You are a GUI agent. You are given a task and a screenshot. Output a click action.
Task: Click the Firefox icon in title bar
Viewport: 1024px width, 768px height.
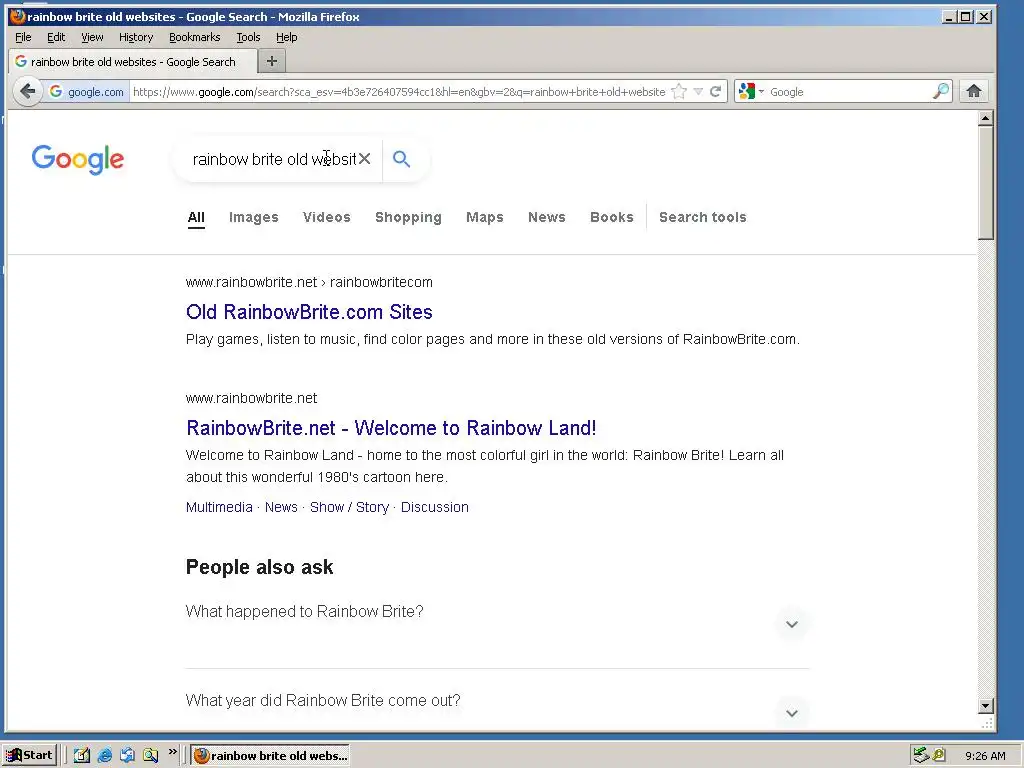(18, 16)
